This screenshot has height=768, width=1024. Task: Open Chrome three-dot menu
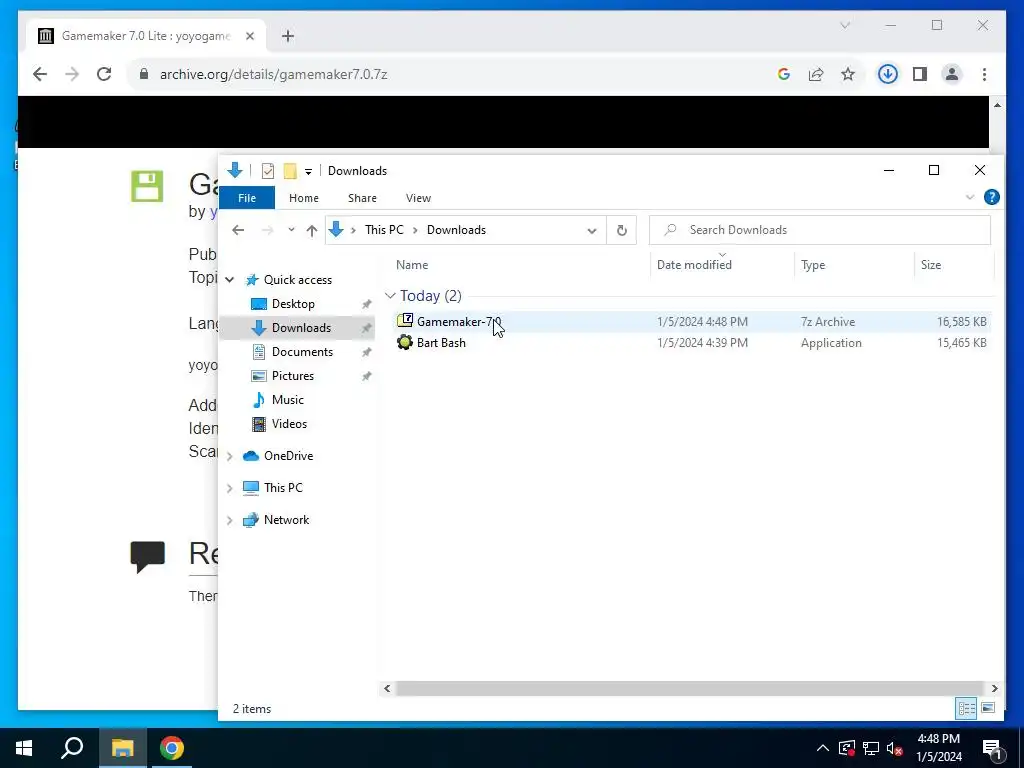[984, 74]
